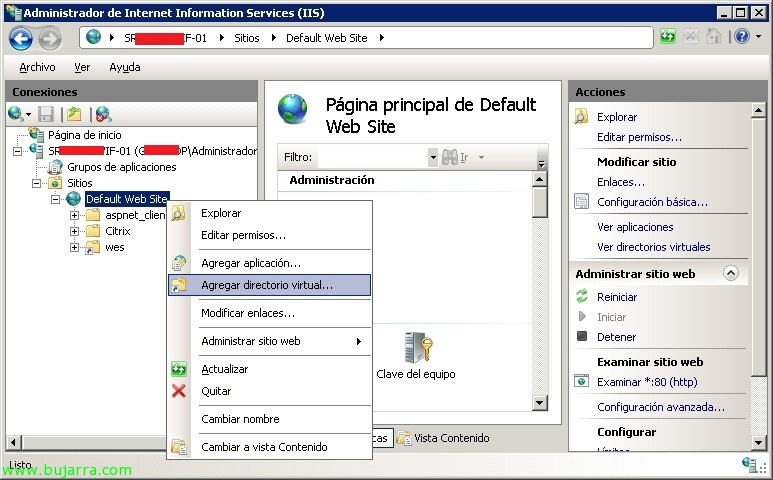
Task: Click Detener link in Acciones
Action: [x=616, y=337]
